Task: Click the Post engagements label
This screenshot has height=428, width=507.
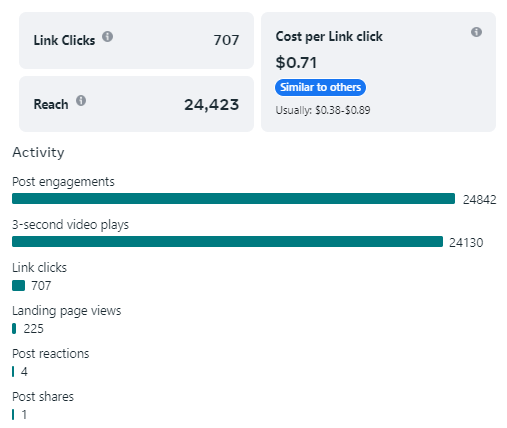Action: tap(63, 182)
